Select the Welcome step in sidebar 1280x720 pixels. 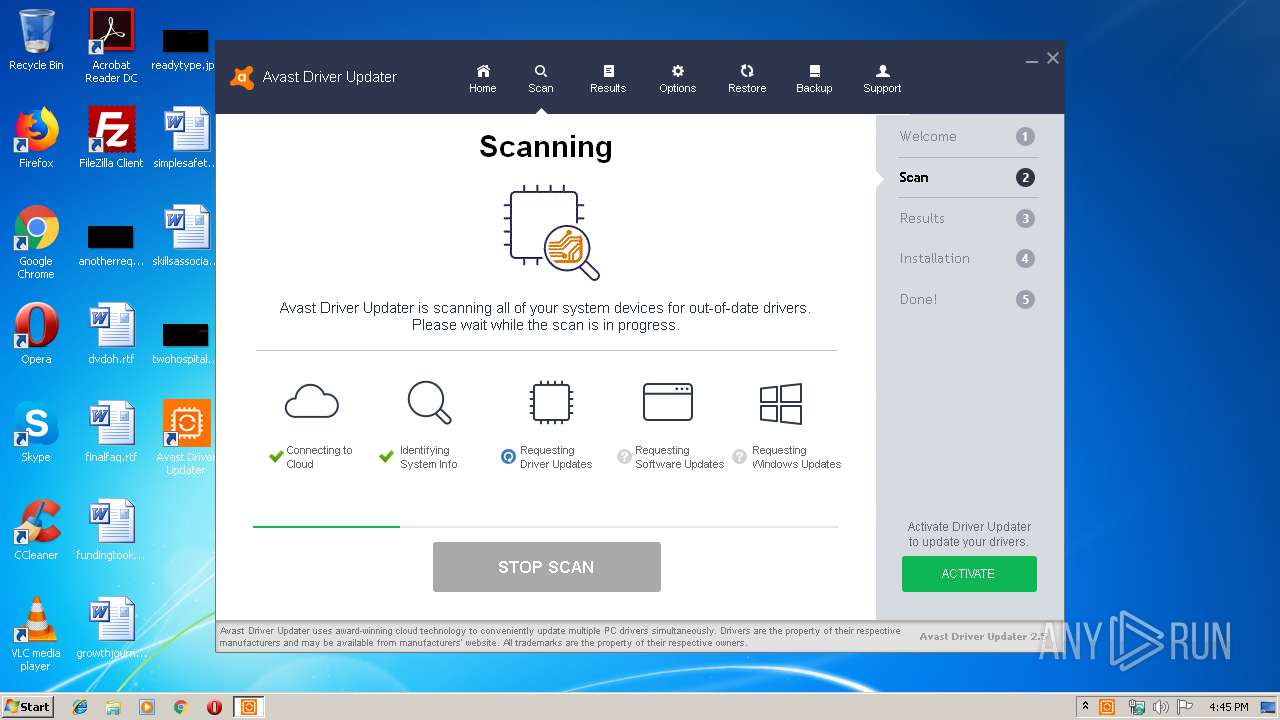coord(967,137)
